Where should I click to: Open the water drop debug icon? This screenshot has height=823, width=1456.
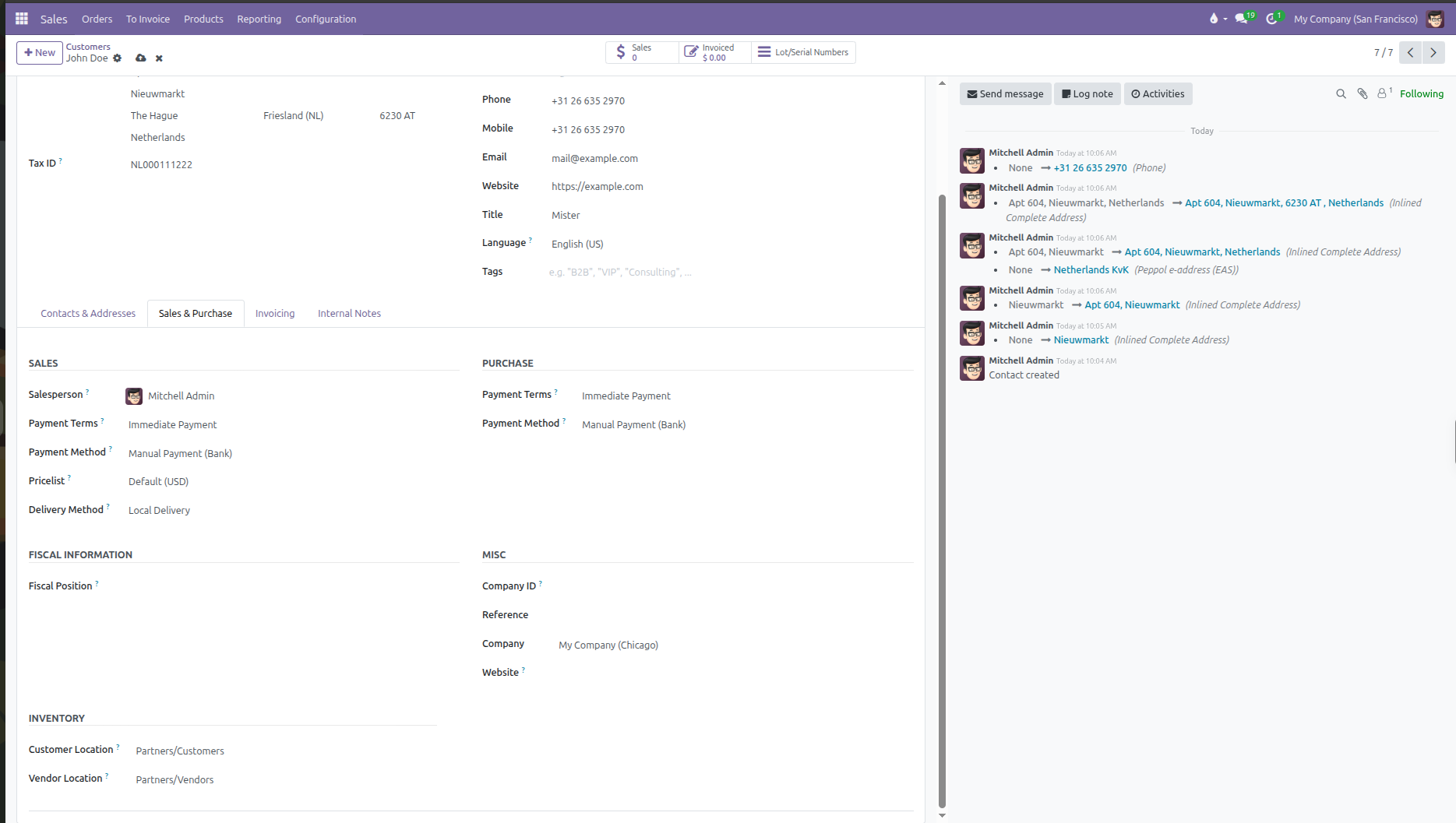tap(1214, 19)
